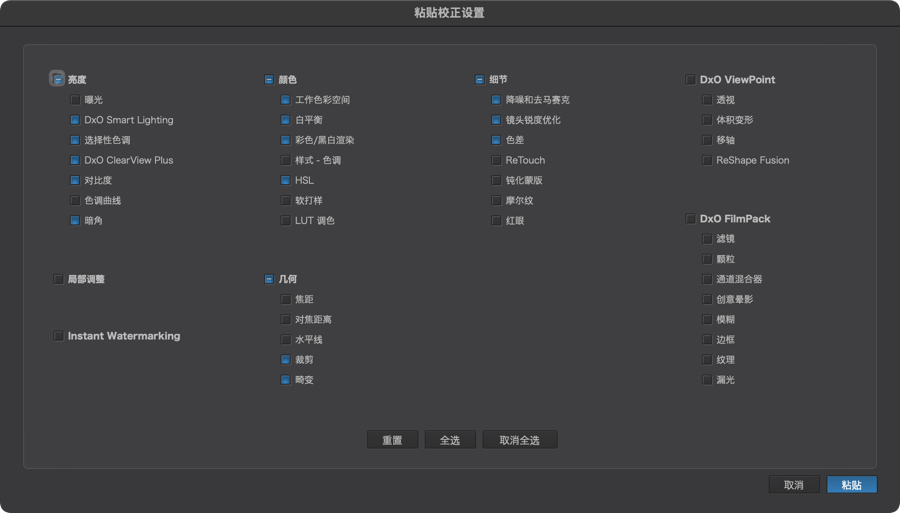Uncheck 暗角 checkbox
The image size is (900, 513).
click(75, 220)
